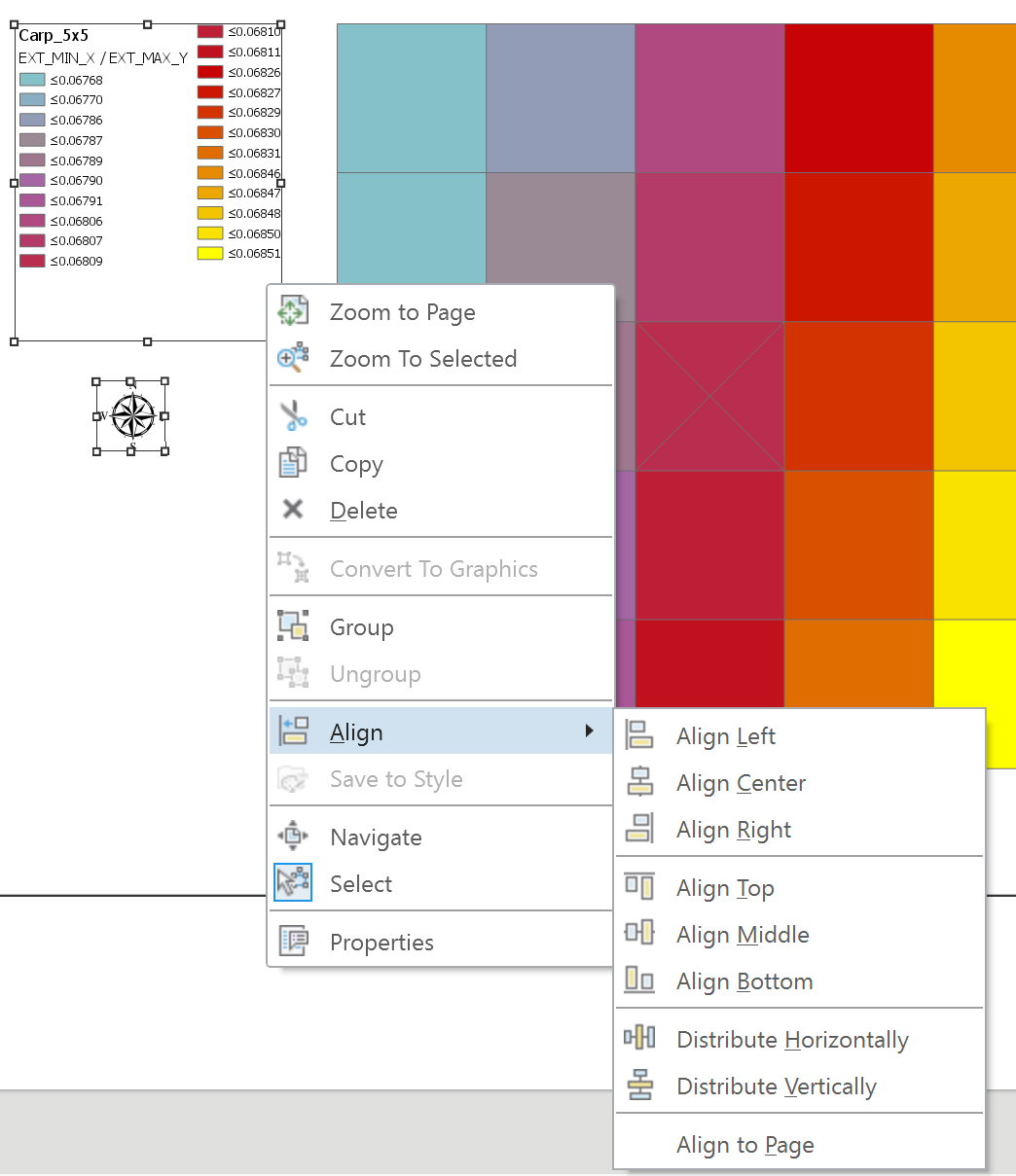
Task: Click the yellow ≤0.06851 legend swatch
Action: point(210,254)
